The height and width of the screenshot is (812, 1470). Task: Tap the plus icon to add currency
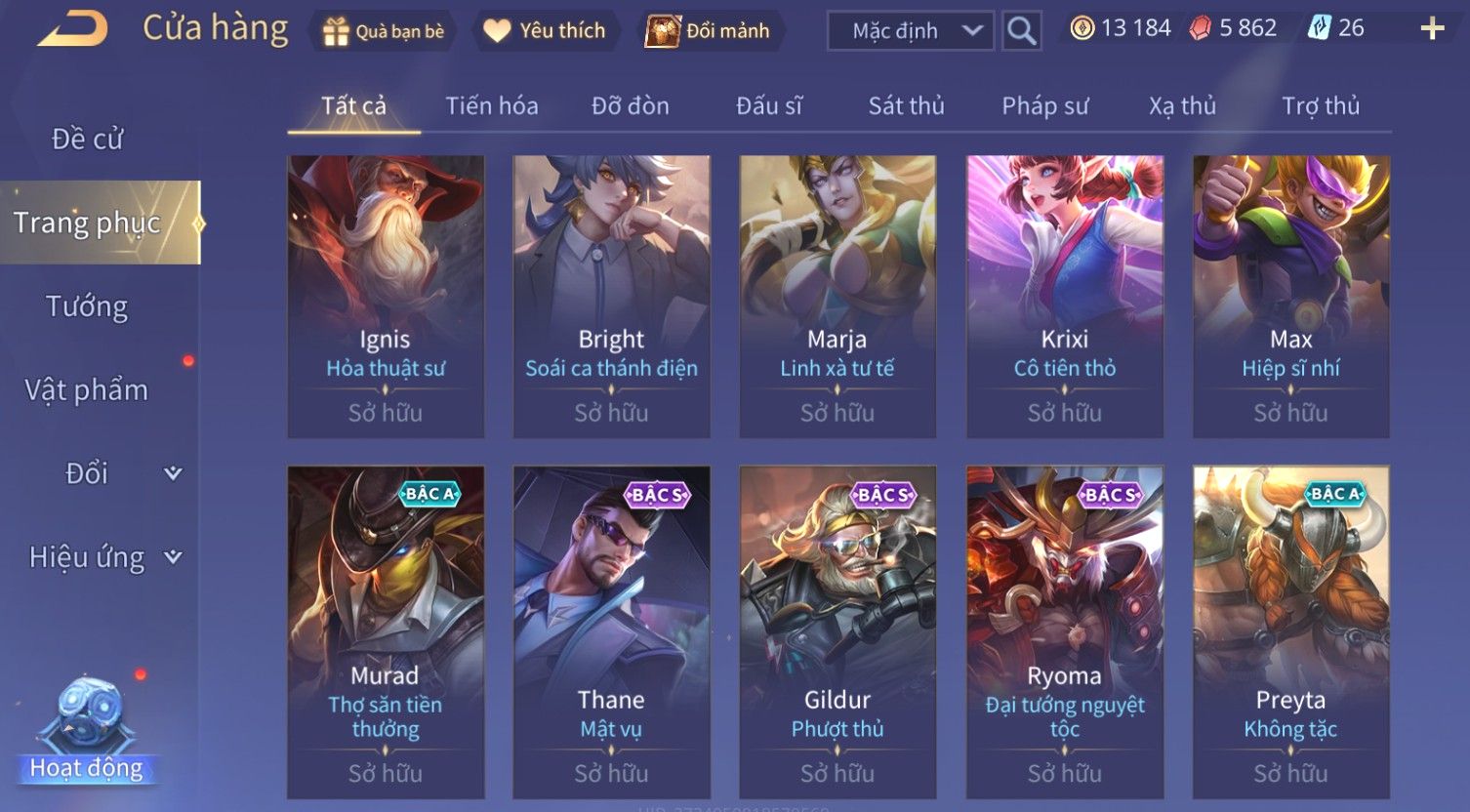click(1432, 28)
